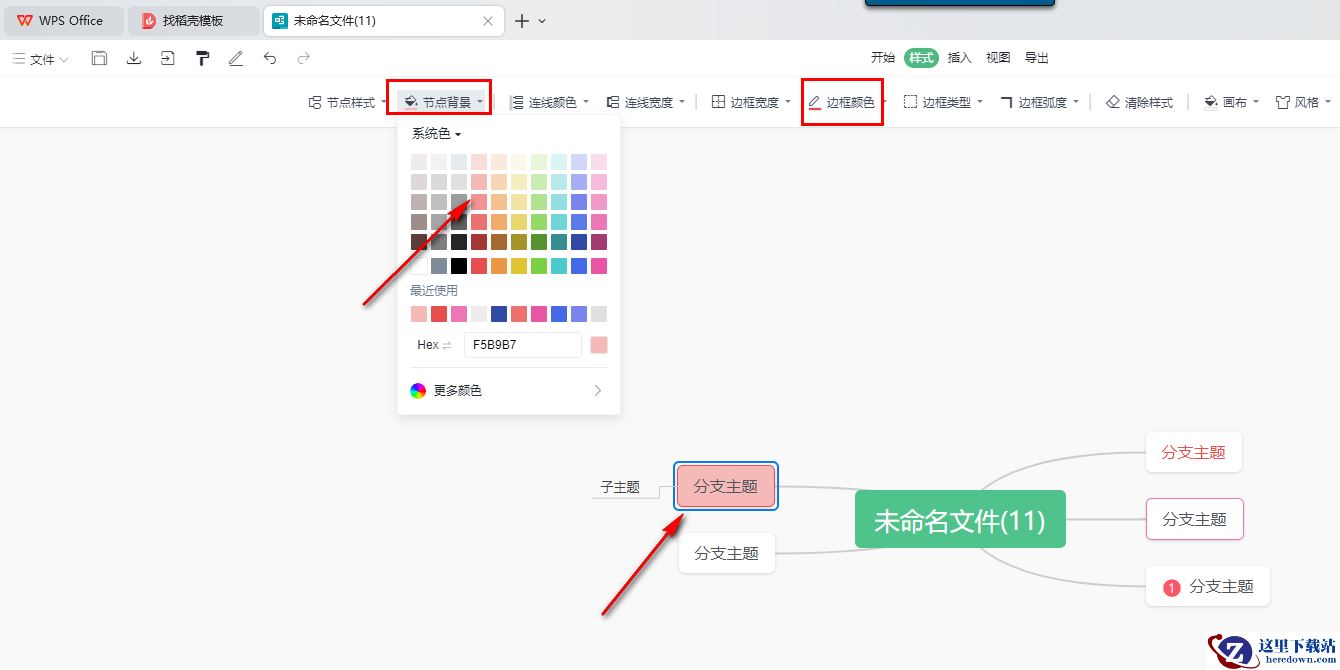Viewport: 1340px width, 670px height.
Task: Click the new tab plus button
Action: click(521, 20)
